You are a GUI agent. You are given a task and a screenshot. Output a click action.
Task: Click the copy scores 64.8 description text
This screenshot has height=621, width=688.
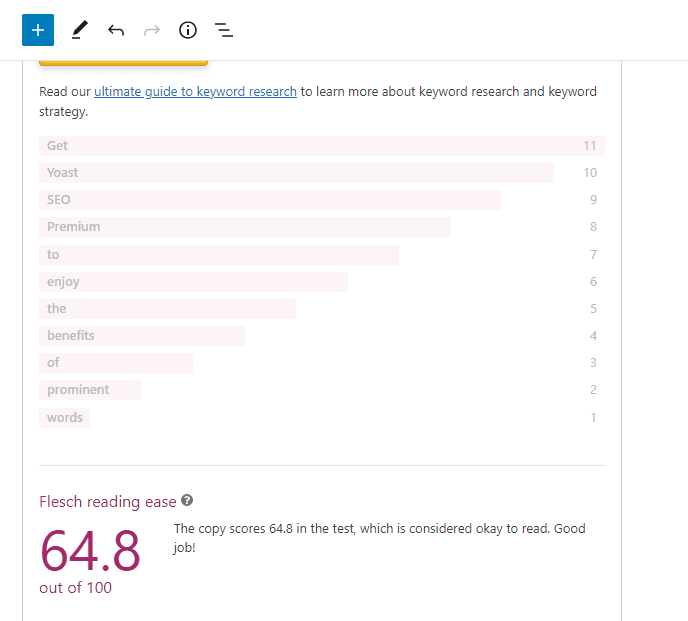380,538
